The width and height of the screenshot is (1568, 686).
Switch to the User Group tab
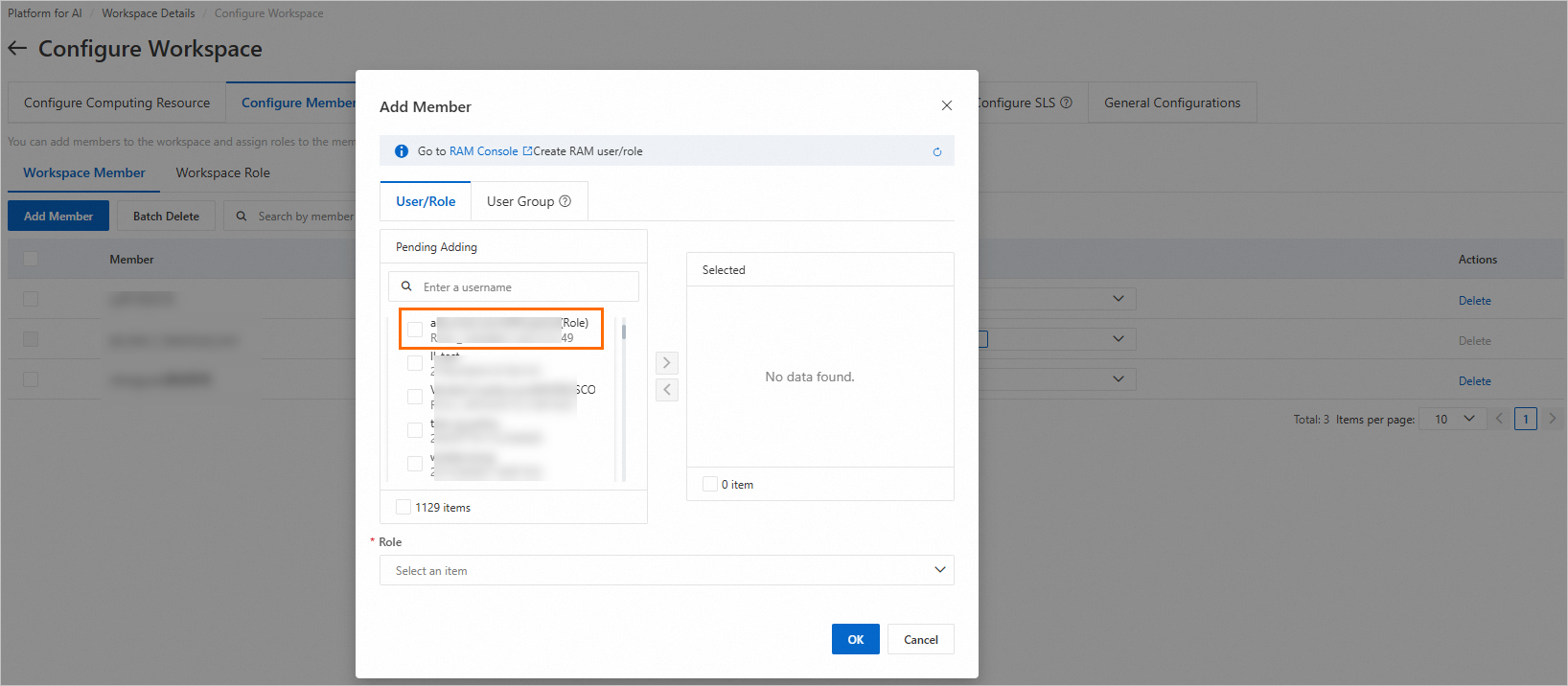click(x=529, y=201)
